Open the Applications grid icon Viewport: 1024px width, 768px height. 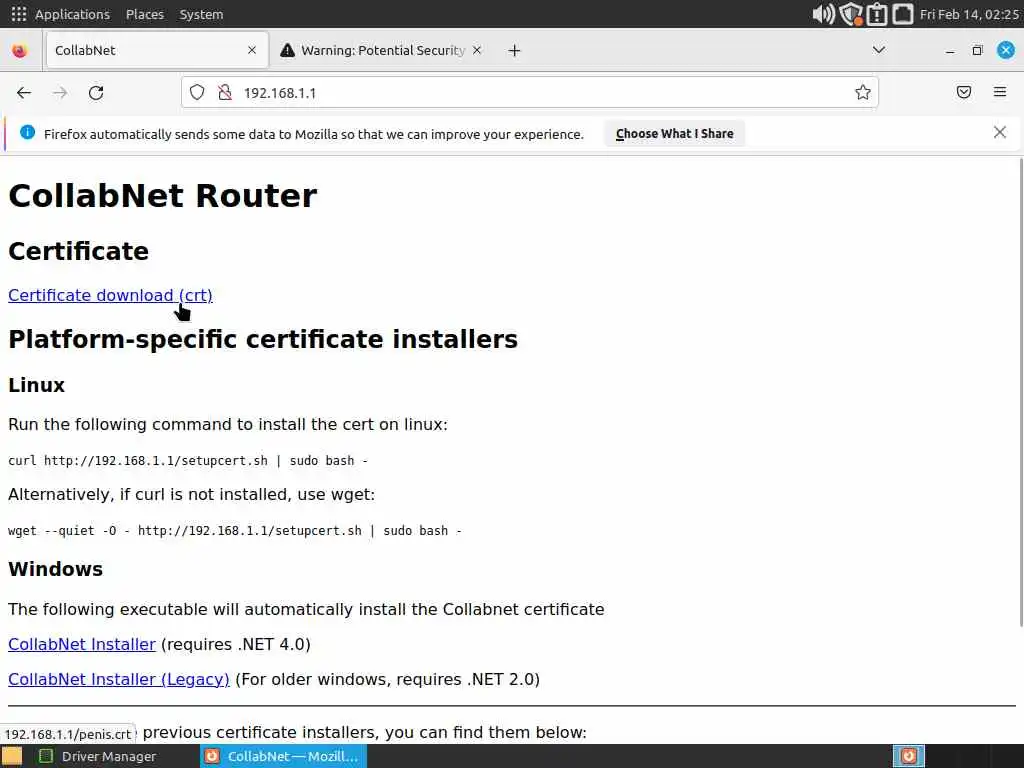19,14
